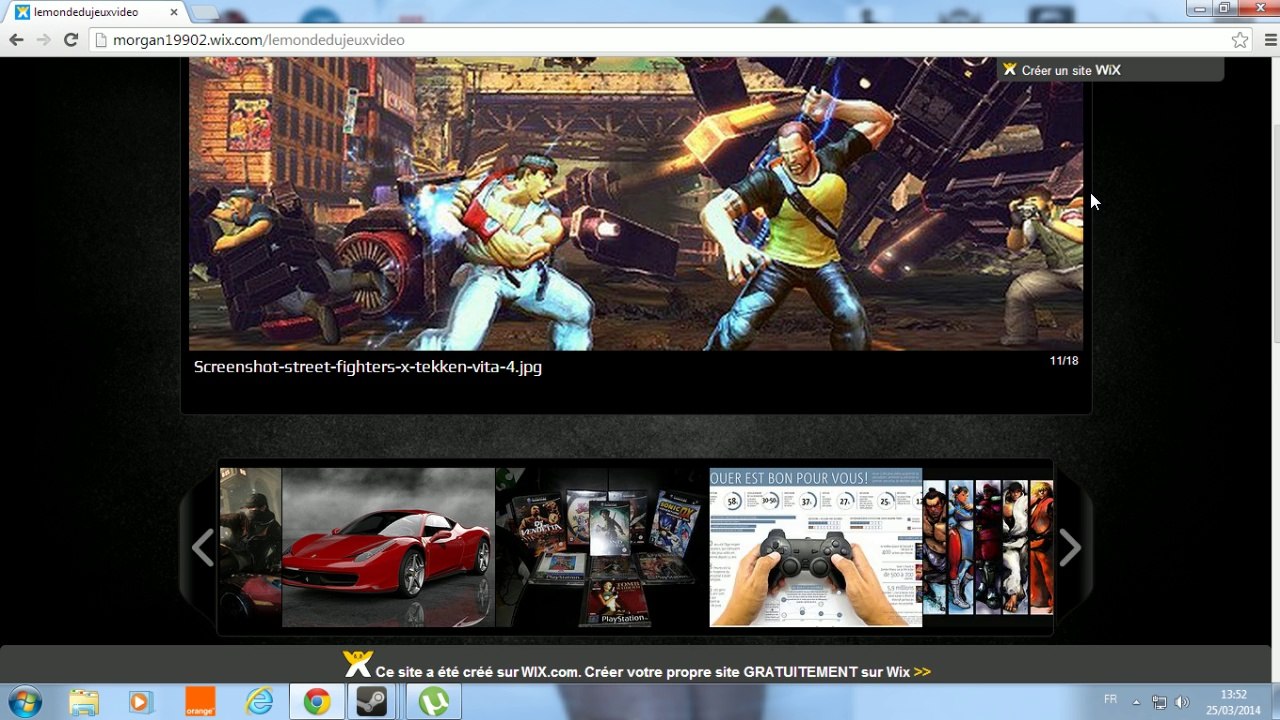Reload the page with the refresh icon
The image size is (1280, 720).
point(70,40)
